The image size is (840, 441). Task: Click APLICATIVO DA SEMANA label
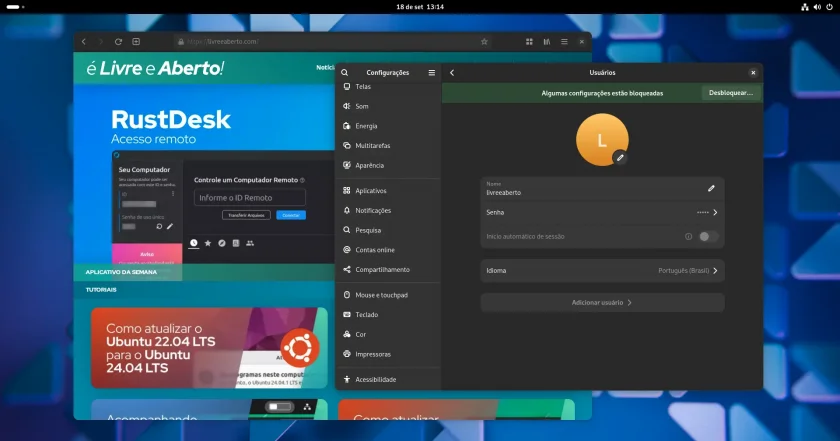121,272
